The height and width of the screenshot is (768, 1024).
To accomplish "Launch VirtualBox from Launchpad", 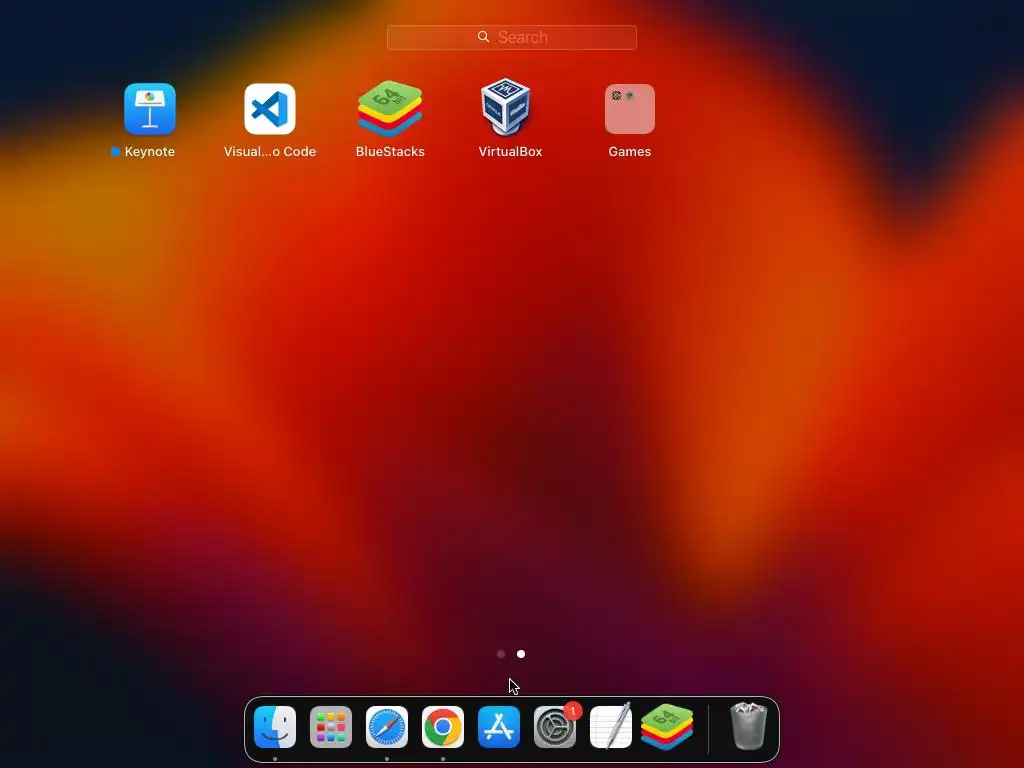I will pyautogui.click(x=505, y=108).
